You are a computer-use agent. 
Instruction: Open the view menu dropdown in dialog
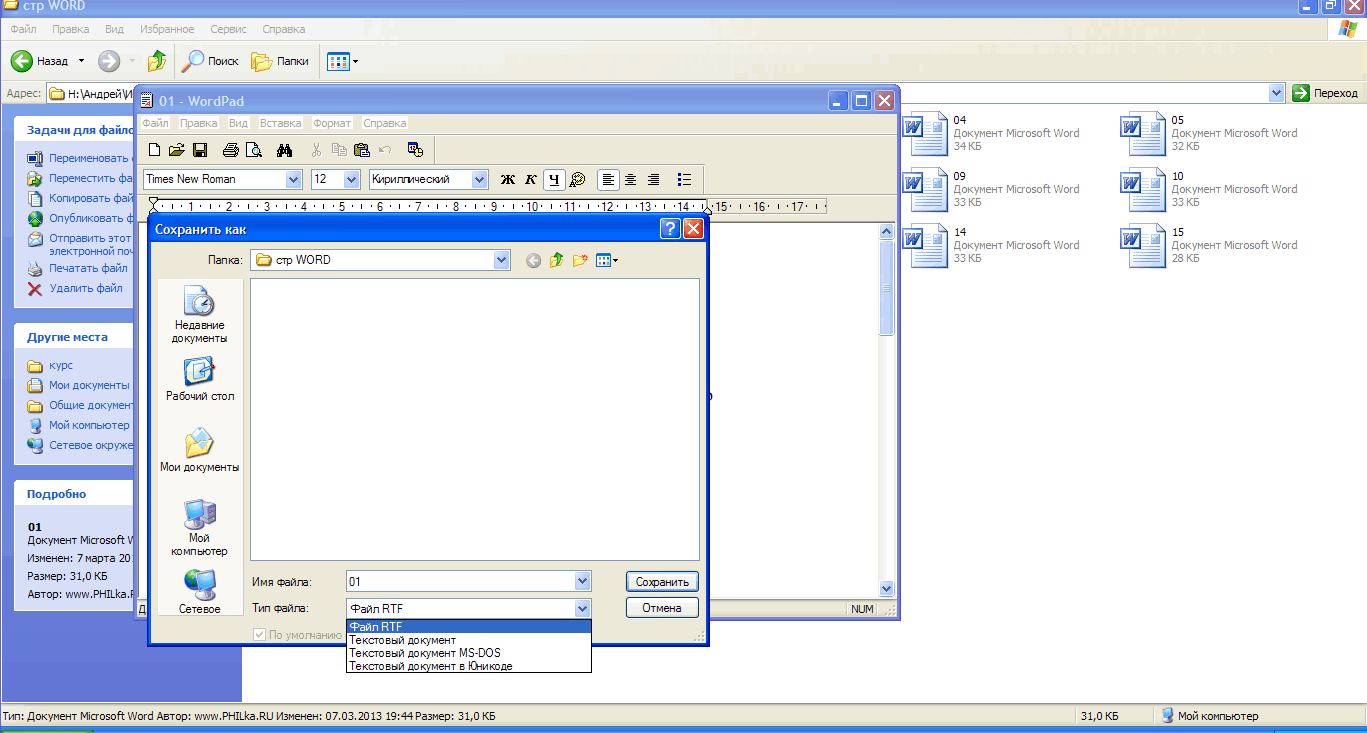pos(607,261)
